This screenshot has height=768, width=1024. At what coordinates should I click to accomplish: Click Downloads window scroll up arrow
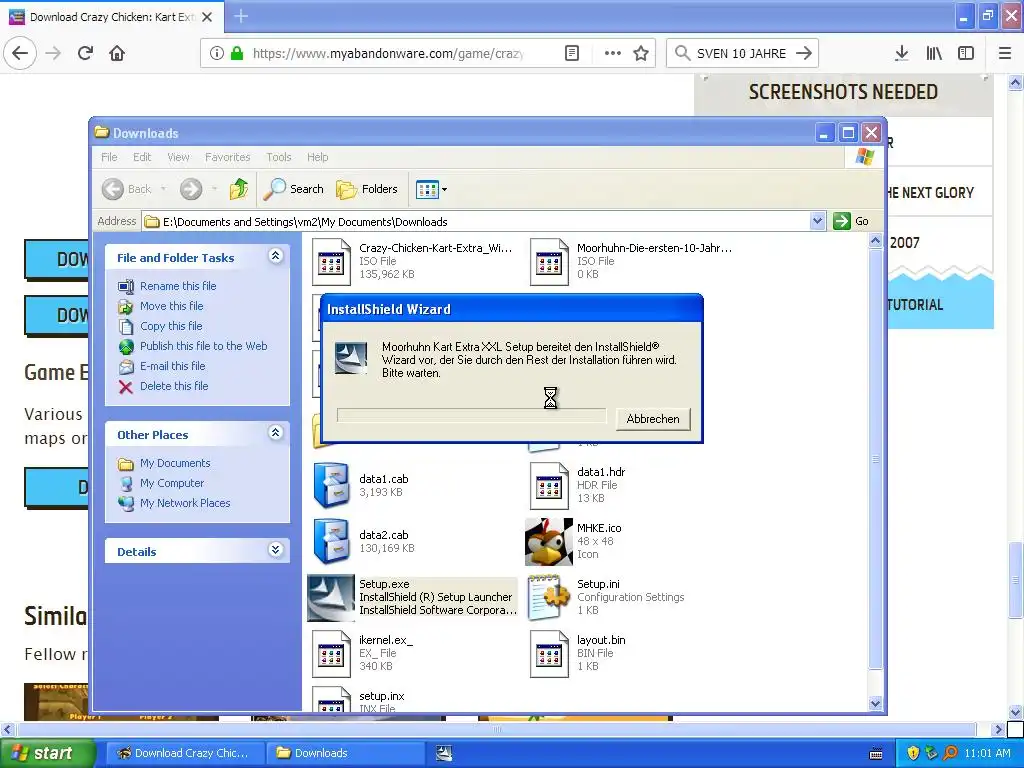[x=876, y=241]
